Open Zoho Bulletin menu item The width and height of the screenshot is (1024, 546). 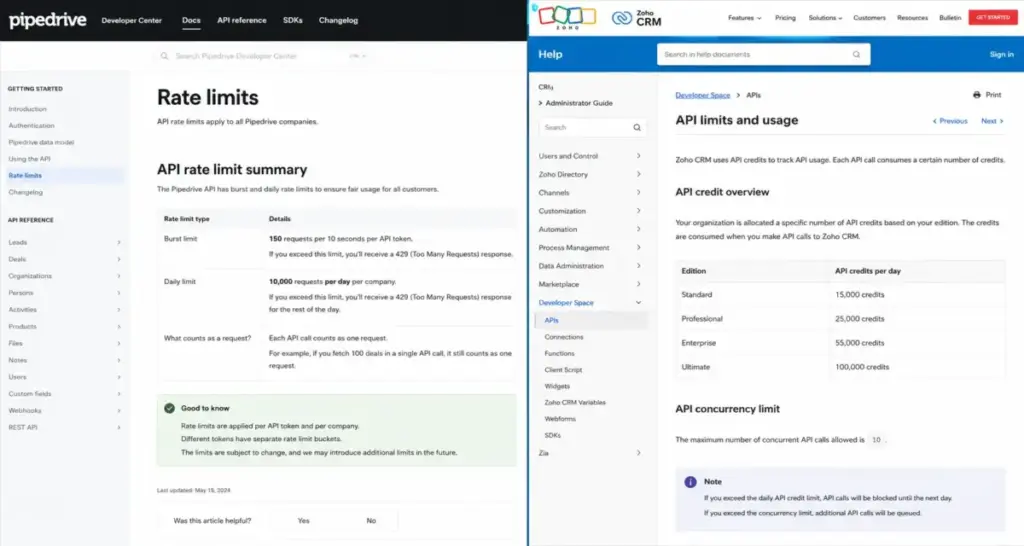950,18
